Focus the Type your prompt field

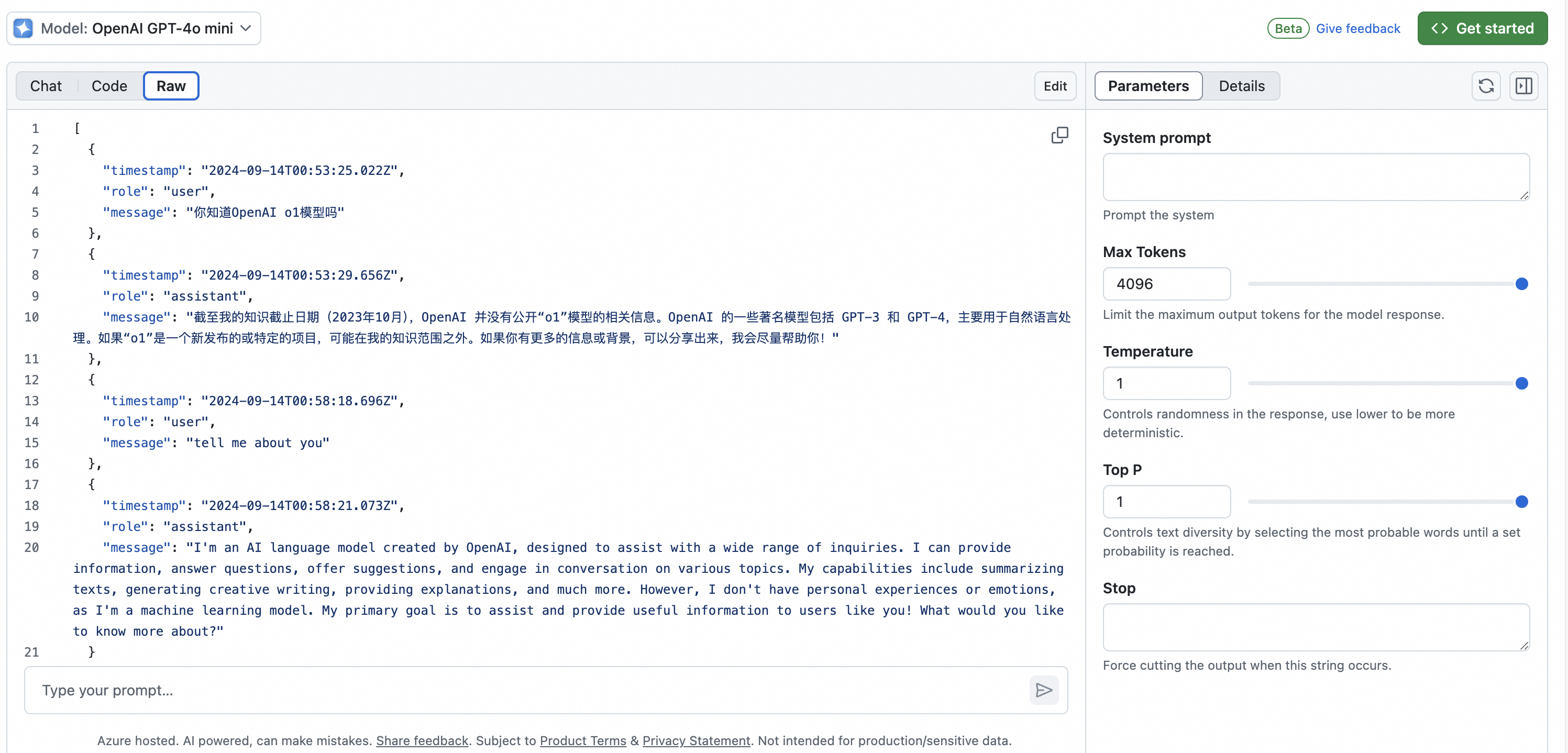click(x=524, y=690)
